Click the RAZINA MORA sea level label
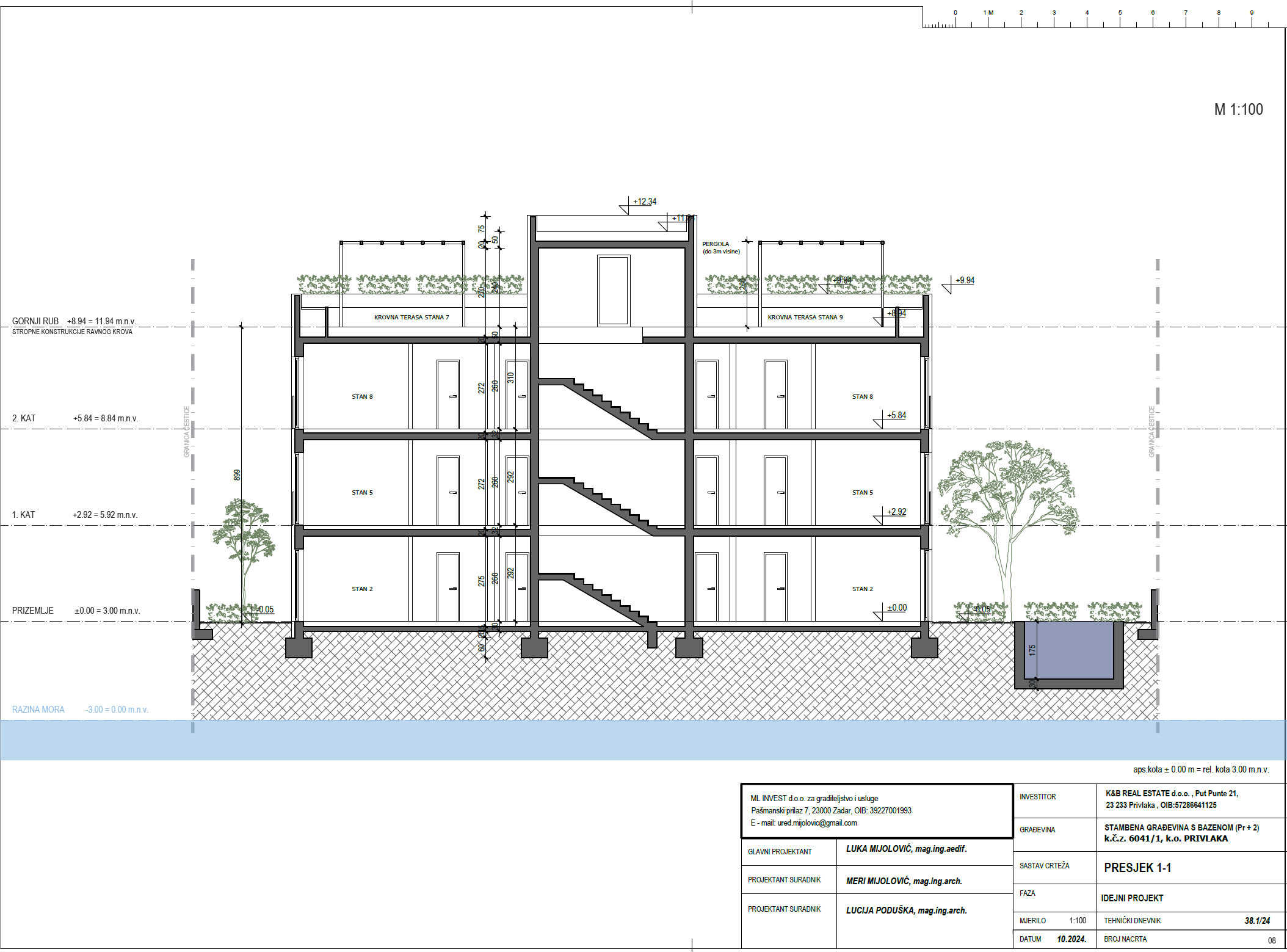This screenshot has height=952, width=1287. 38,710
